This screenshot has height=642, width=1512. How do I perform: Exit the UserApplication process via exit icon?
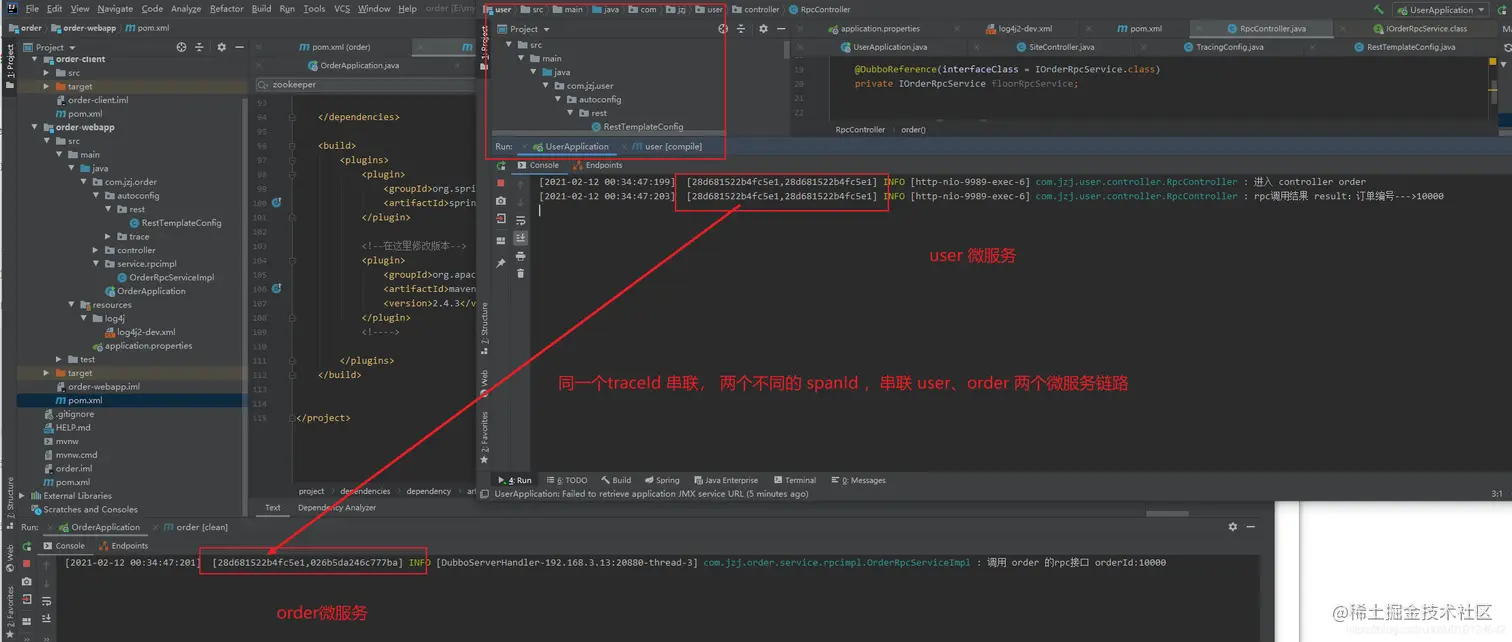click(501, 219)
